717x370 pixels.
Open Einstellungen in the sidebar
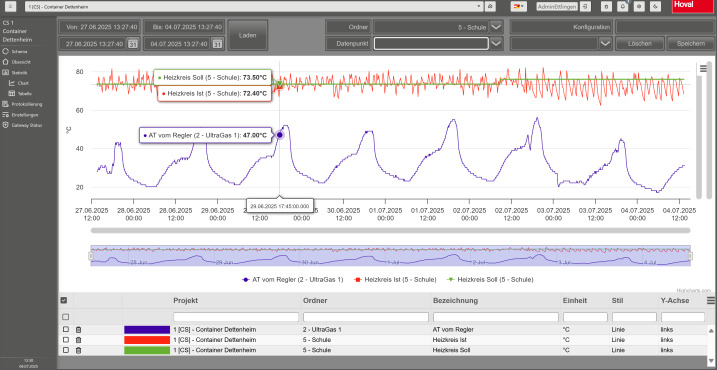[22, 115]
